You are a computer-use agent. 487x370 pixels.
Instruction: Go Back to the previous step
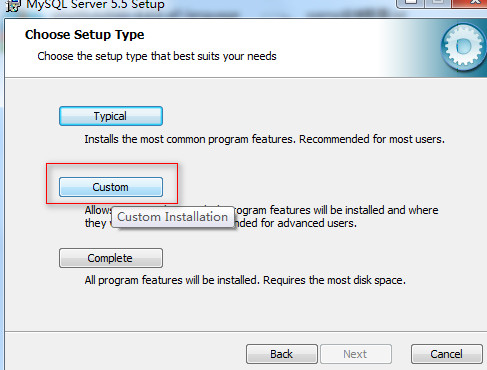(282, 354)
